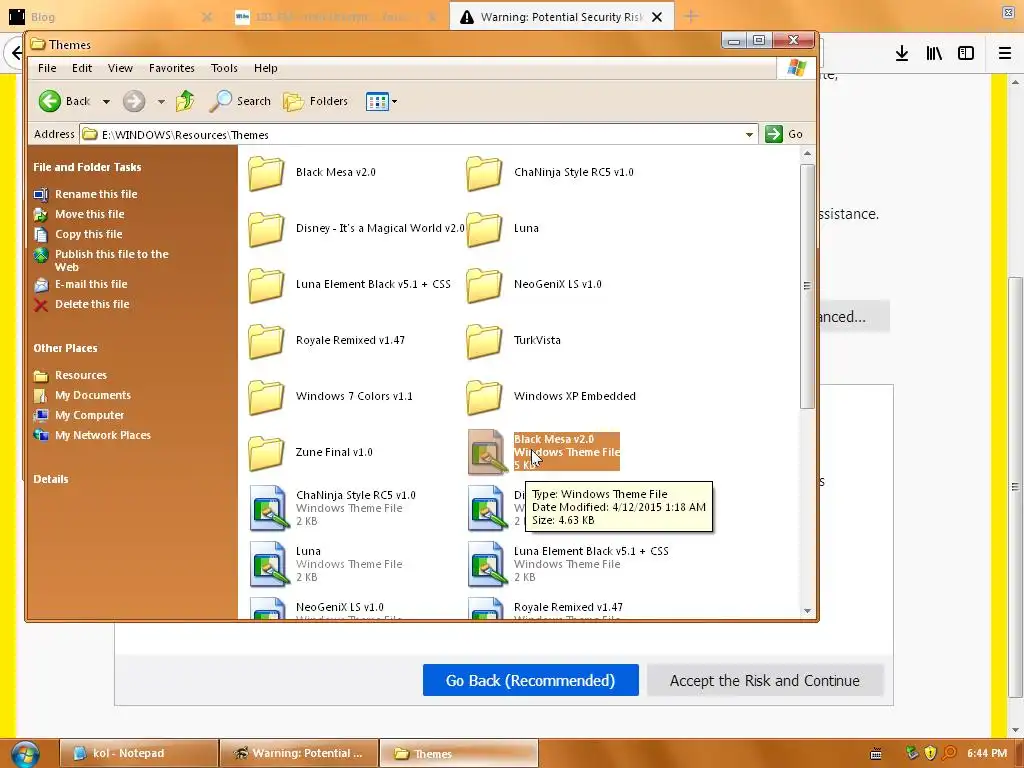The image size is (1024, 768).
Task: Go up one folder level
Action: [x=185, y=101]
